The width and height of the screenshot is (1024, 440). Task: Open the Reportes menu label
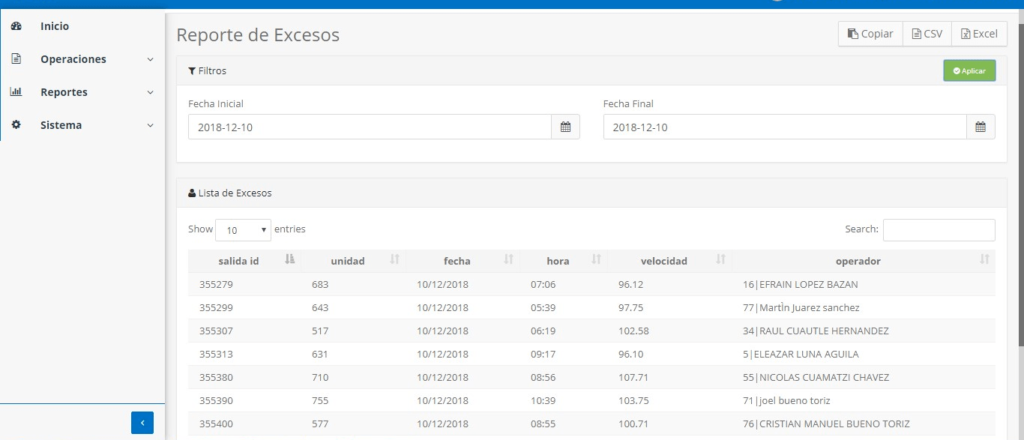[x=64, y=92]
